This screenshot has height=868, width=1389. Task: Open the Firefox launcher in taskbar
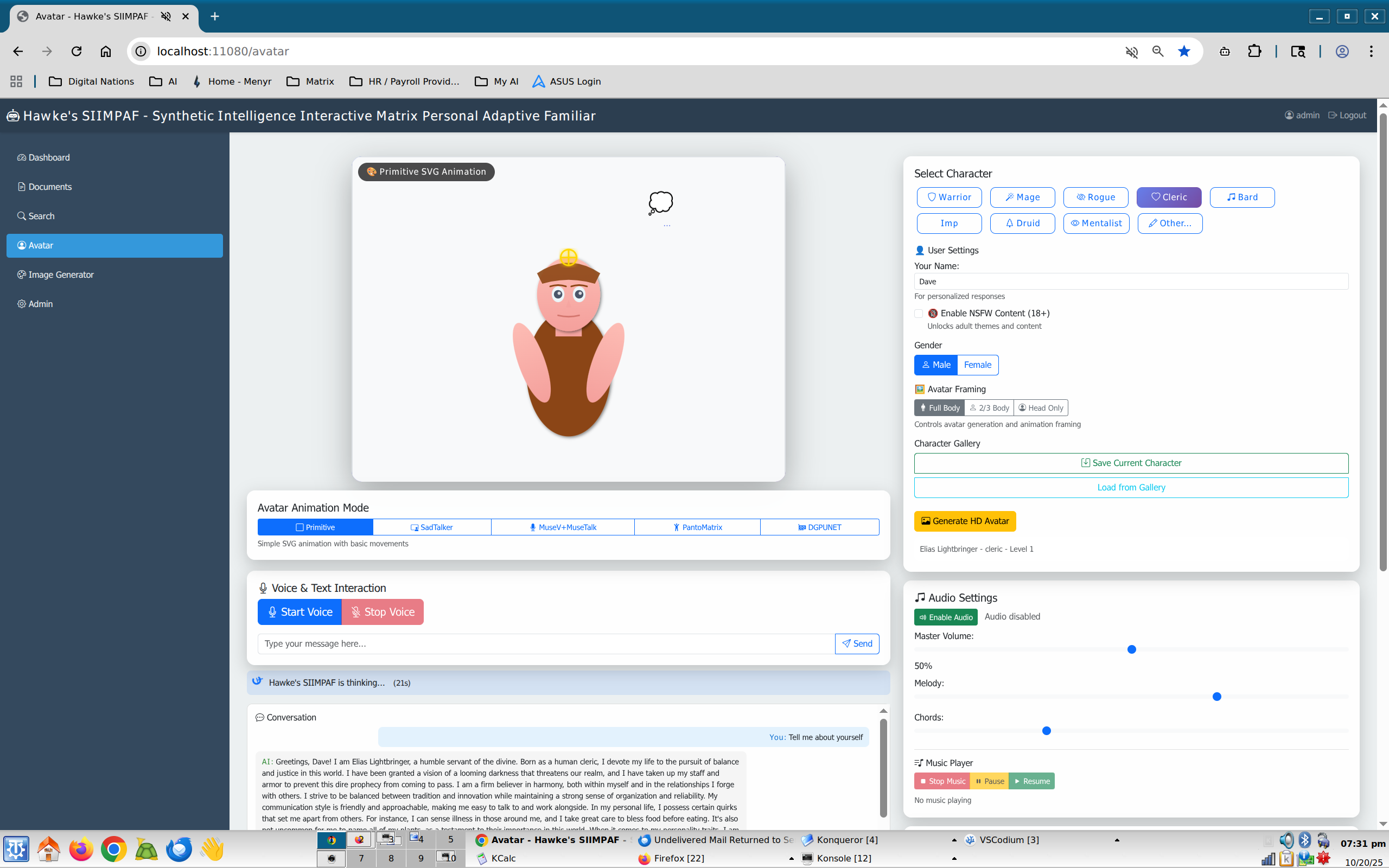click(81, 849)
